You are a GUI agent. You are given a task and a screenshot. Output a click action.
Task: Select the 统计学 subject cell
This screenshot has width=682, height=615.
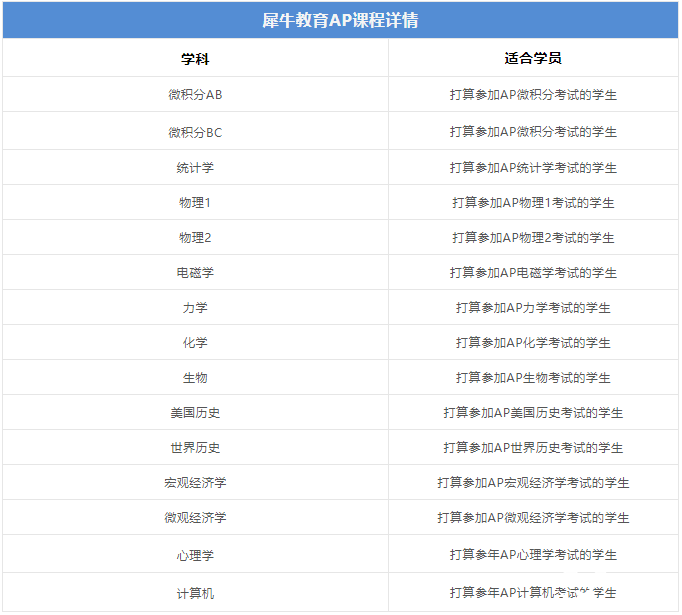[x=195, y=167]
